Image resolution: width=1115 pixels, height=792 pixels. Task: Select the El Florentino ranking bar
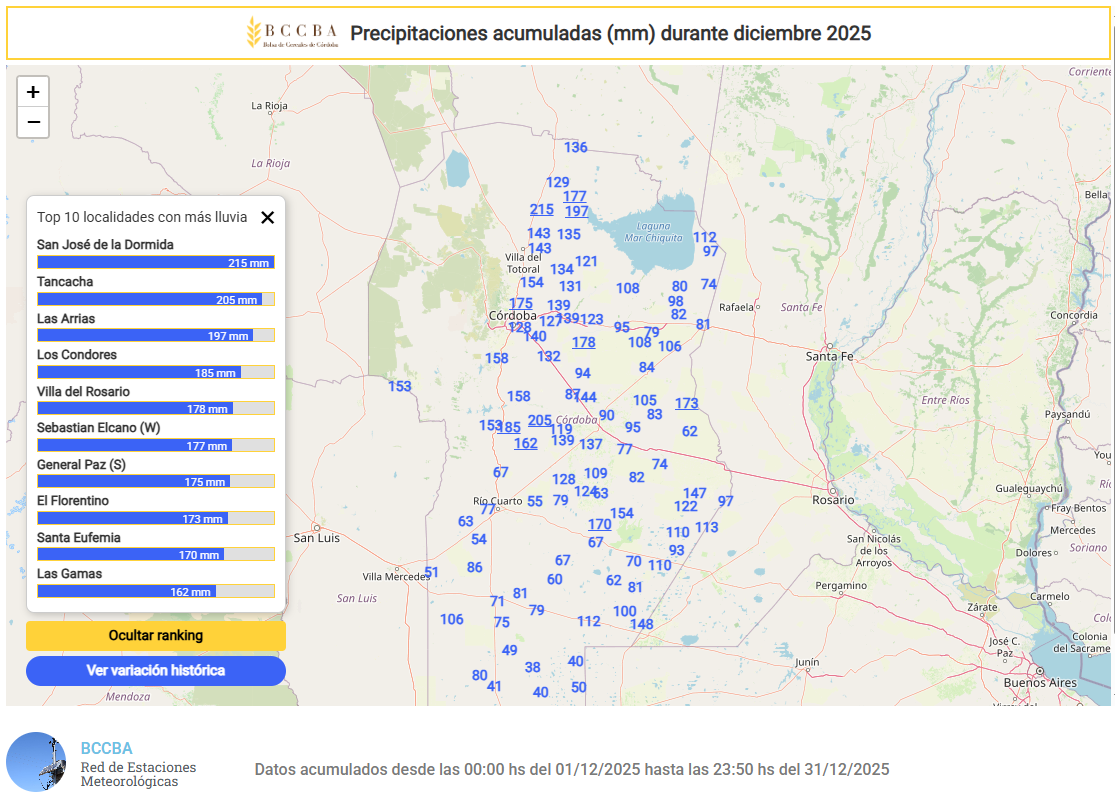pos(155,519)
